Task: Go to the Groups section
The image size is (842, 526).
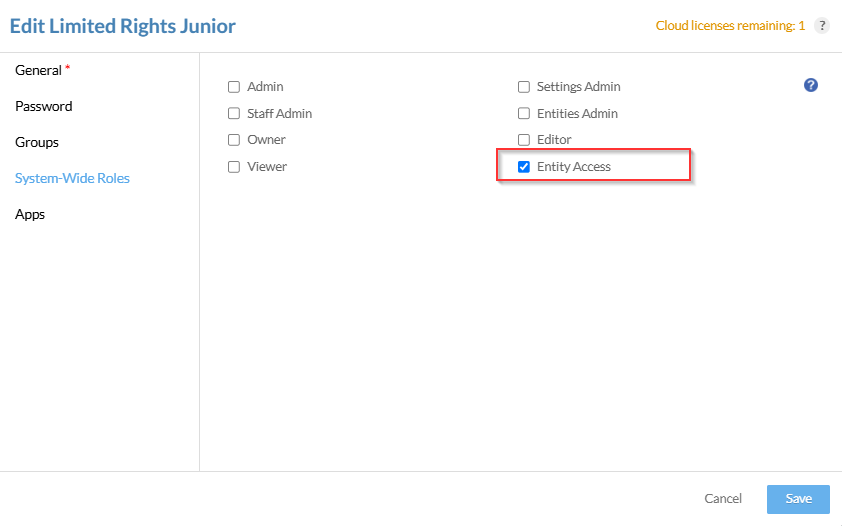Action: click(x=37, y=142)
